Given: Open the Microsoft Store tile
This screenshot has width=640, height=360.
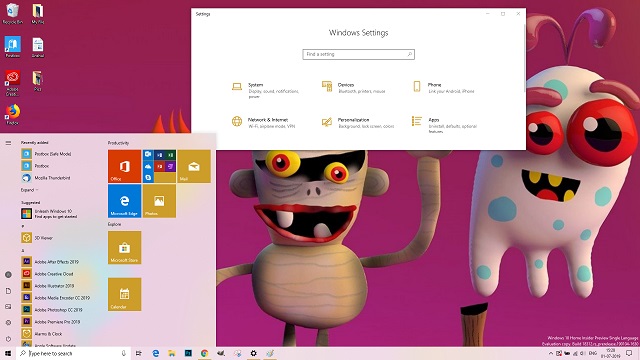Looking at the screenshot, I should [x=124, y=247].
